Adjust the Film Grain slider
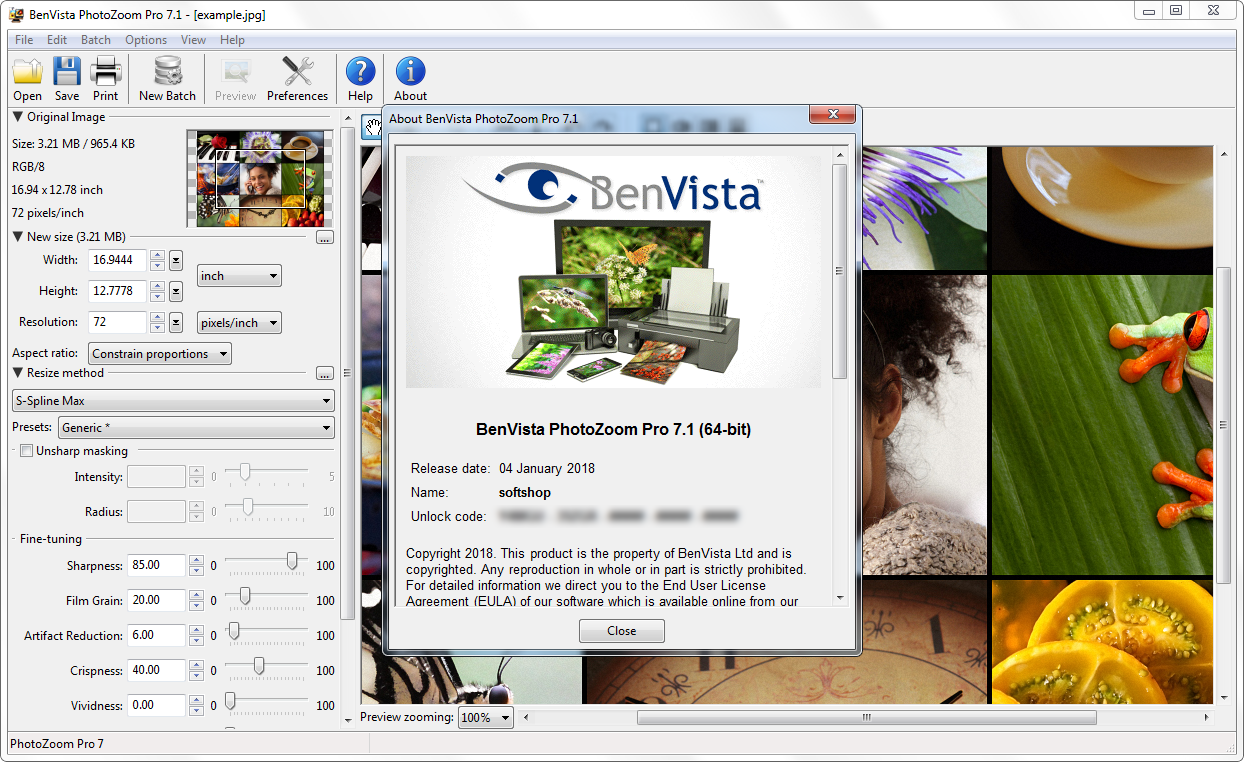The height and width of the screenshot is (762, 1244). (245, 597)
